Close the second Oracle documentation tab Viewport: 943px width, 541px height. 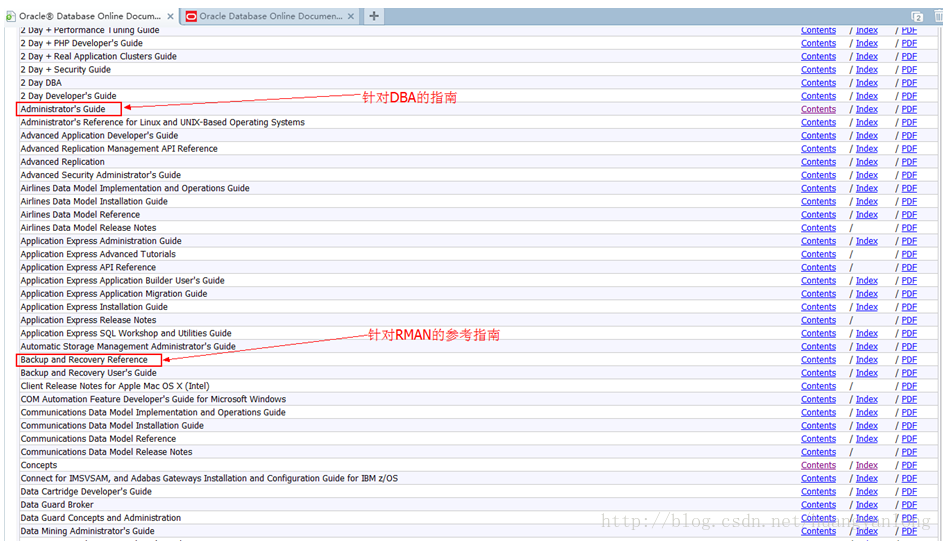pos(351,16)
